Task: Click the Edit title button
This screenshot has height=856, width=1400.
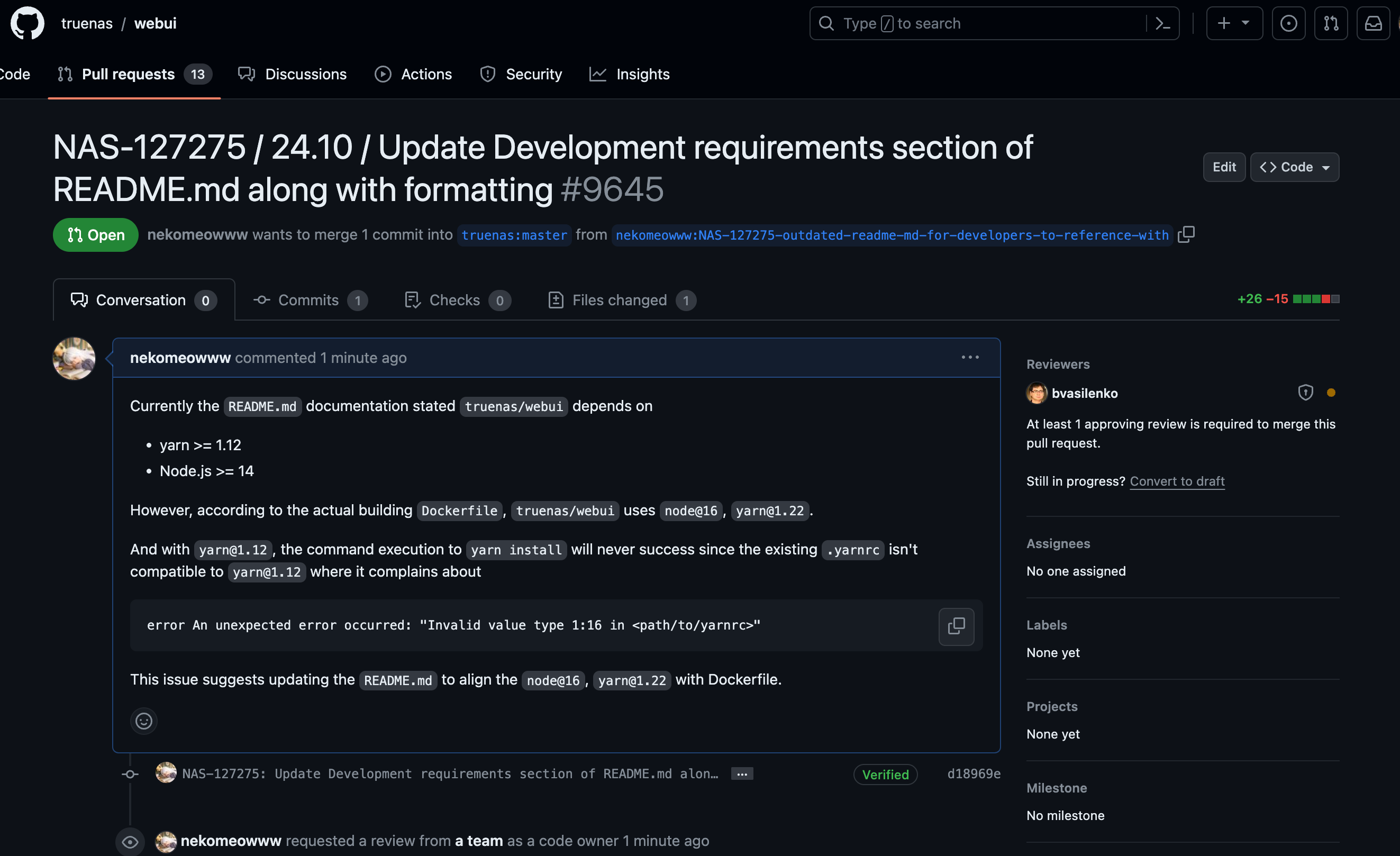Action: tap(1224, 167)
